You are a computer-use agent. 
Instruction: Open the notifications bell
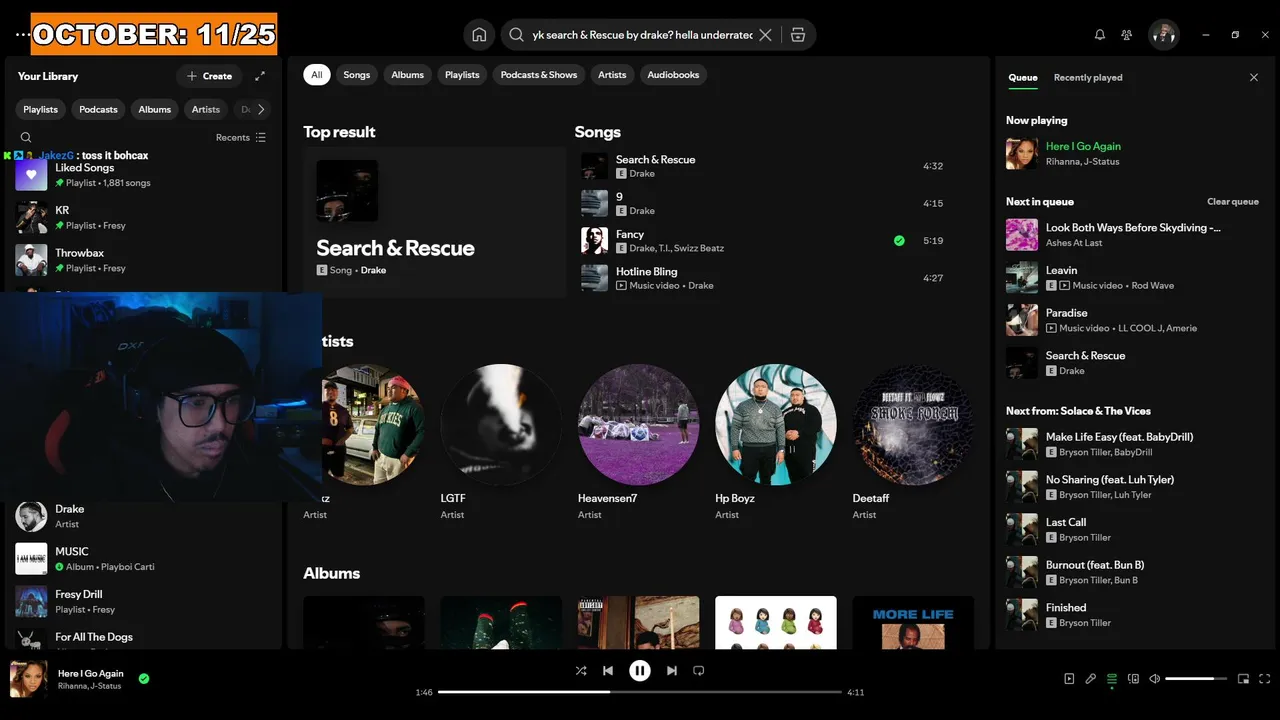pos(1100,35)
